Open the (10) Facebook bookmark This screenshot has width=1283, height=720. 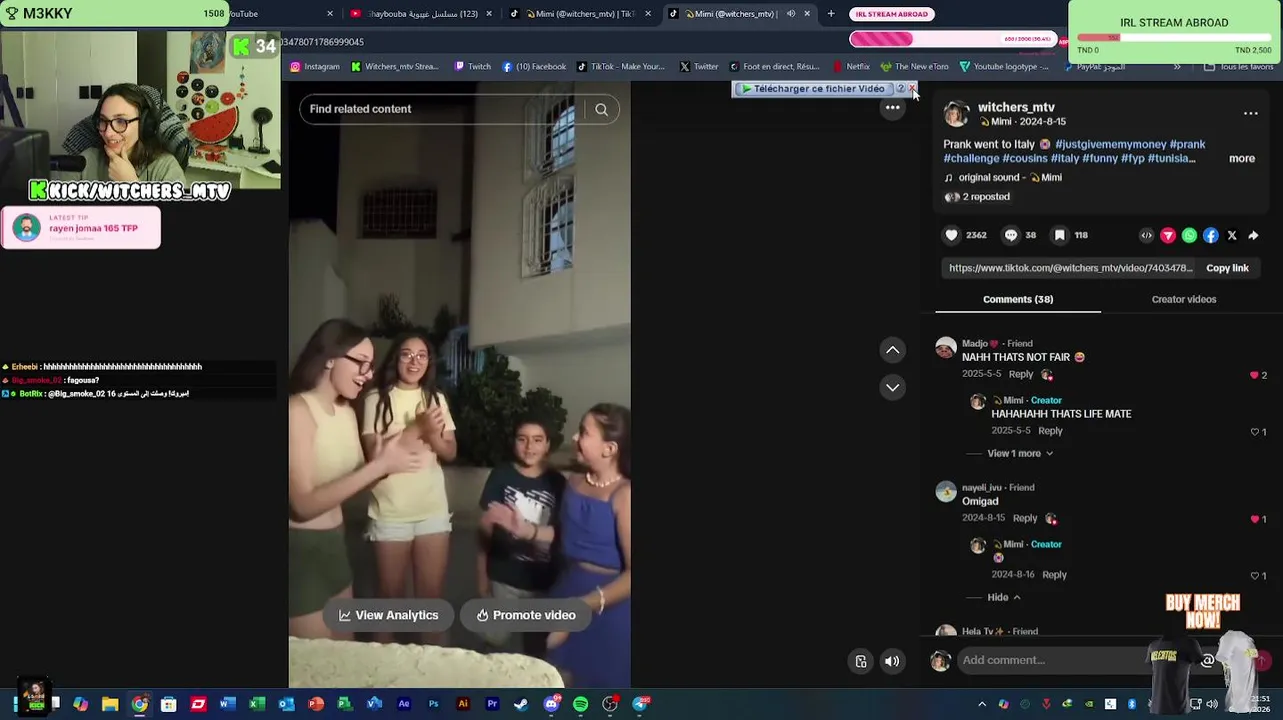[x=534, y=67]
